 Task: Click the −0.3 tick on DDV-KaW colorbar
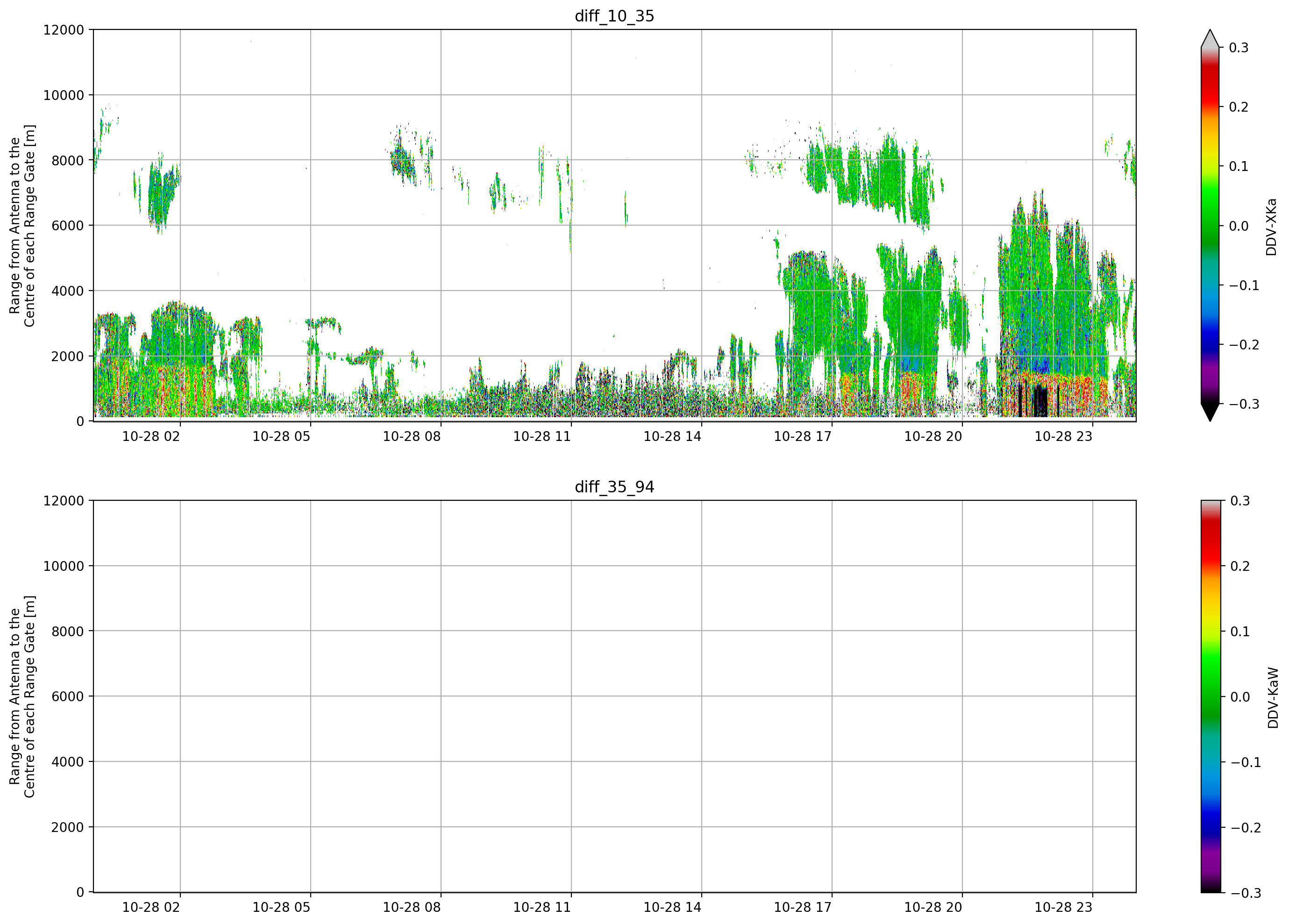tap(1245, 893)
